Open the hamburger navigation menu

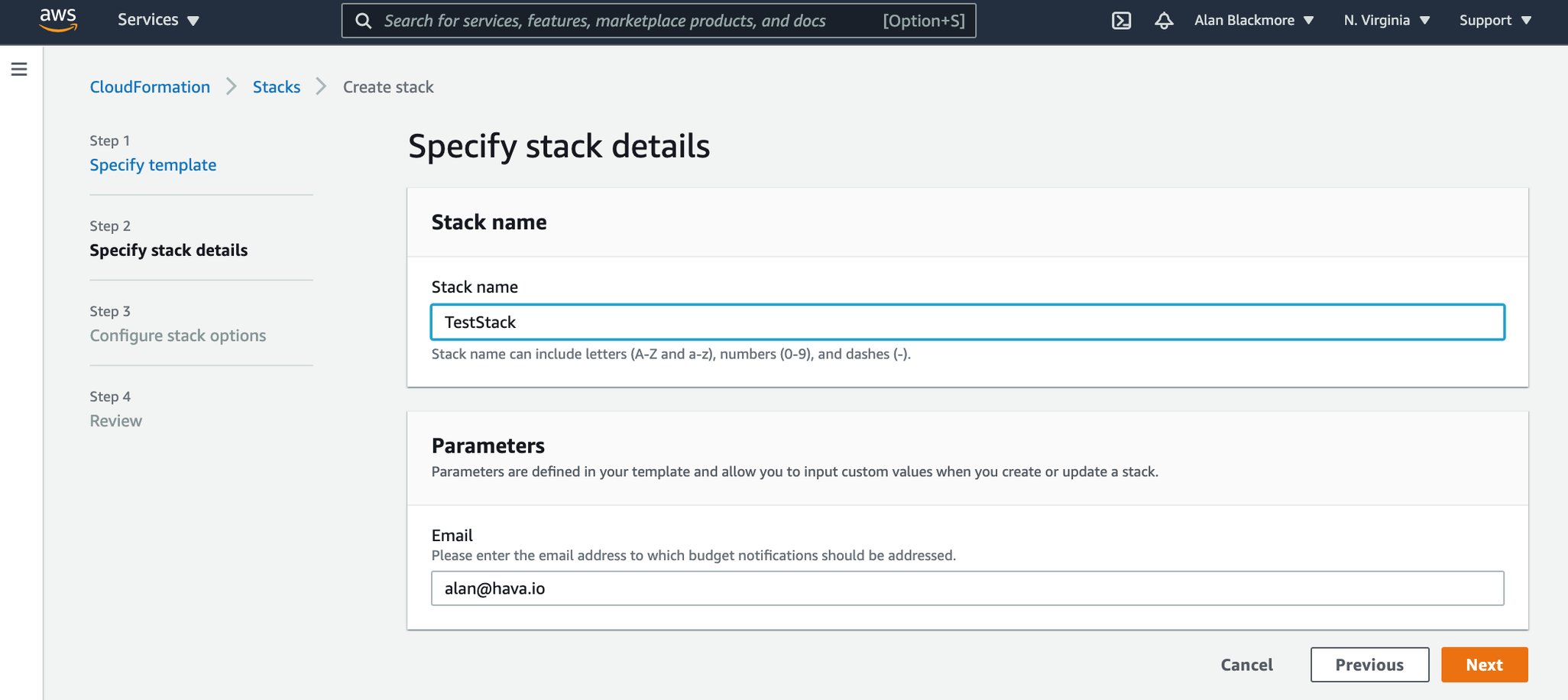coord(19,69)
